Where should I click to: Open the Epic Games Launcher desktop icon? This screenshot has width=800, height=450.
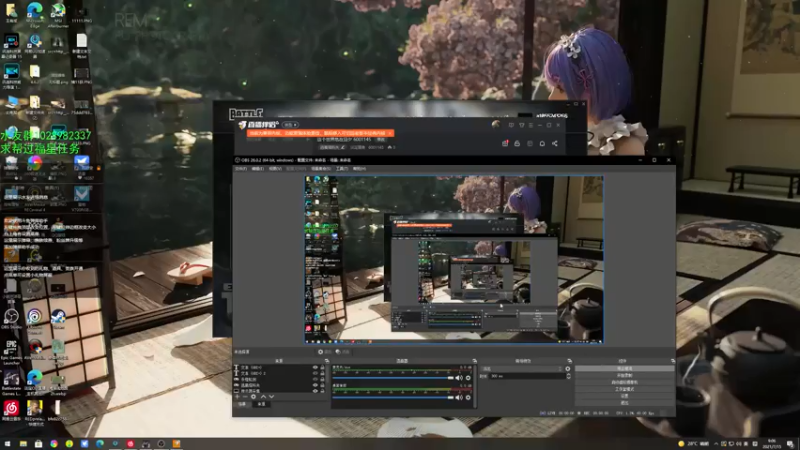point(11,352)
